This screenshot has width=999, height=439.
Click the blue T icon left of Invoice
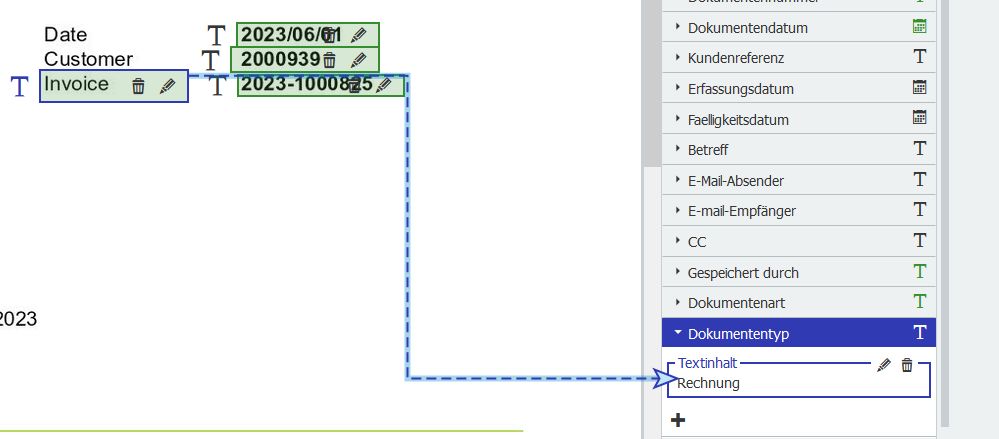(x=19, y=86)
